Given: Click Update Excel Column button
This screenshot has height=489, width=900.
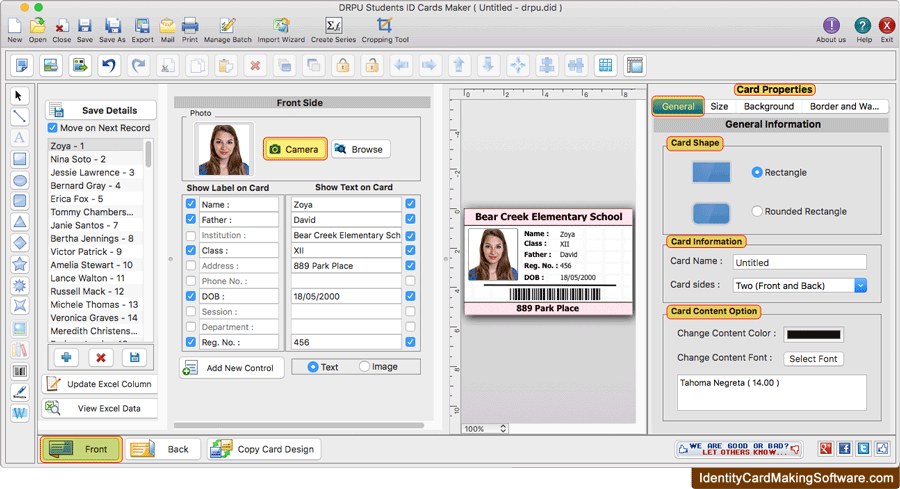Looking at the screenshot, I should pyautogui.click(x=100, y=384).
